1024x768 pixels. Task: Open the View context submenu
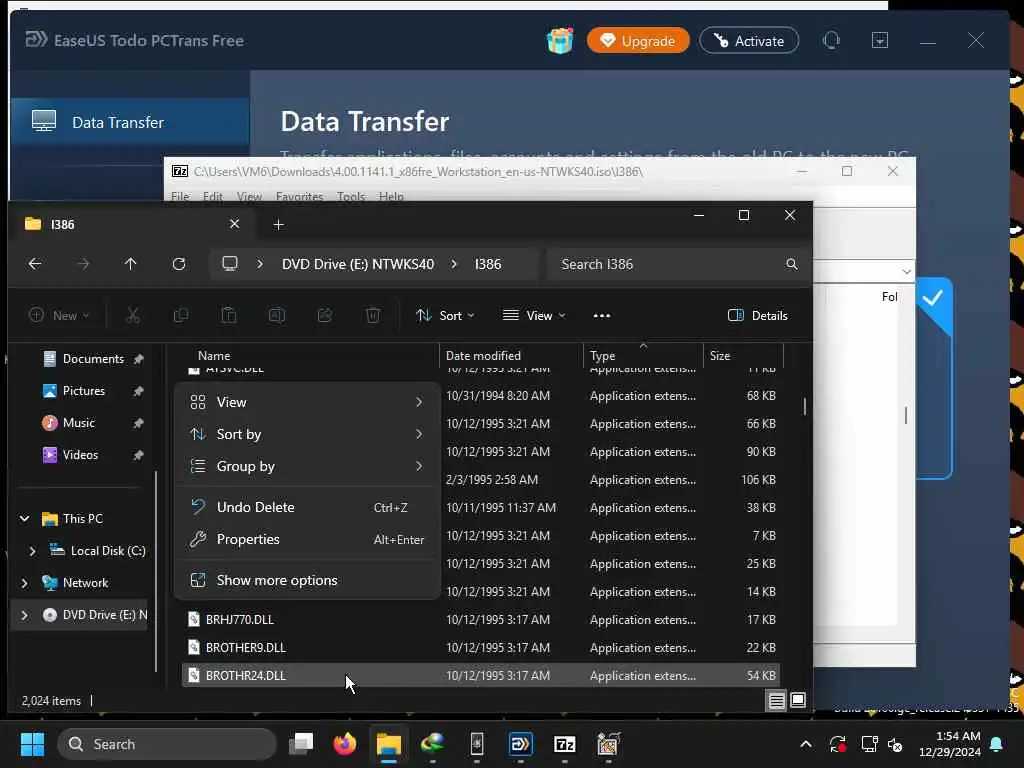(307, 402)
